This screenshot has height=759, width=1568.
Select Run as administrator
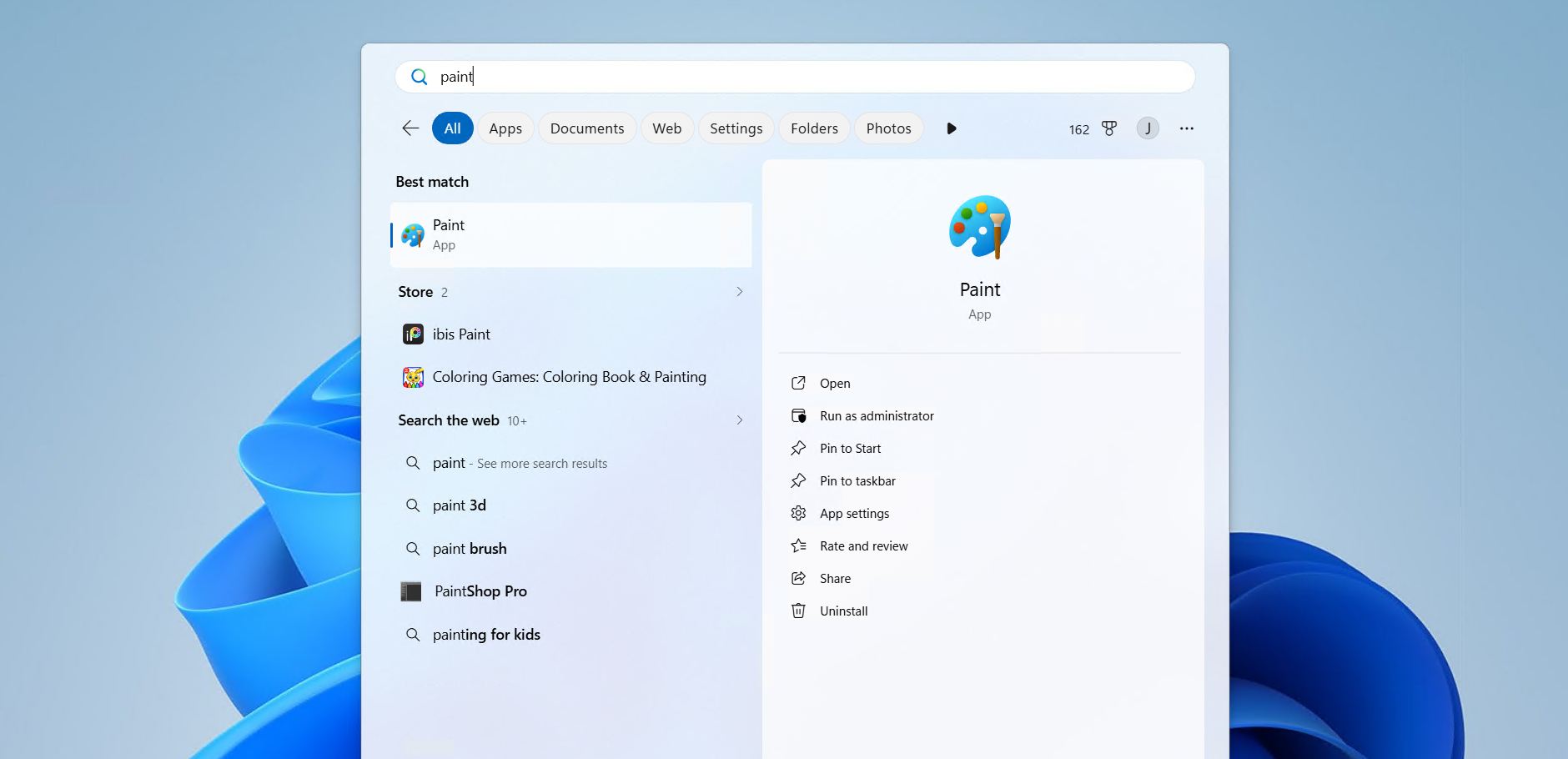coord(877,416)
